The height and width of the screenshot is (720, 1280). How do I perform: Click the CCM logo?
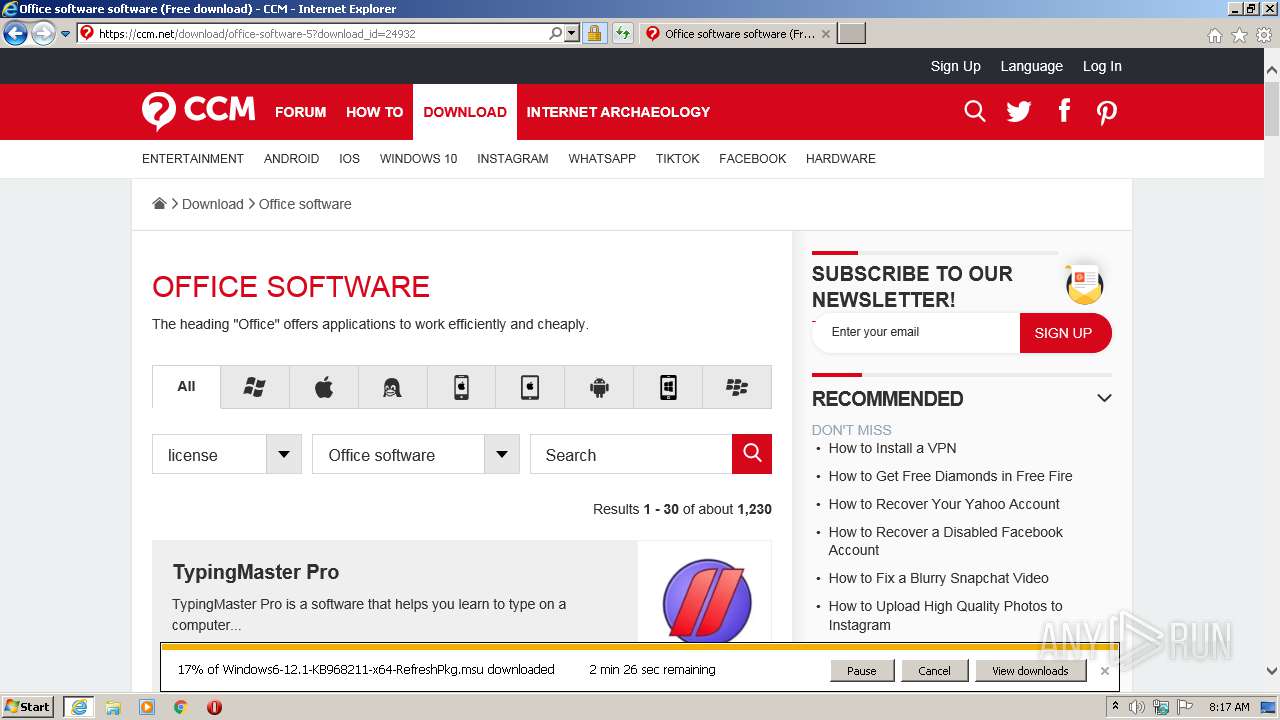(198, 111)
